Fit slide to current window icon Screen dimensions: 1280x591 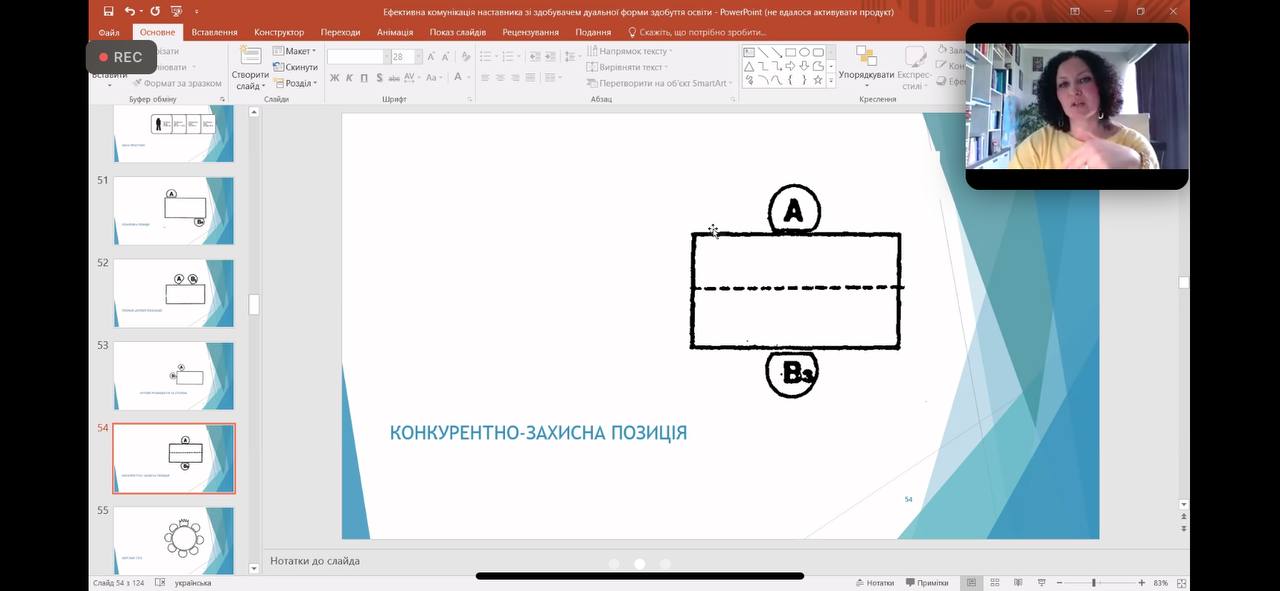tap(1182, 583)
